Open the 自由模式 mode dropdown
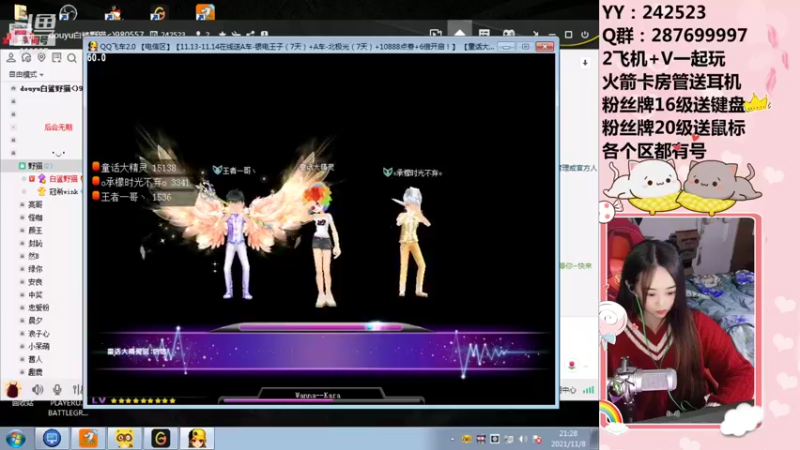 click(x=26, y=74)
